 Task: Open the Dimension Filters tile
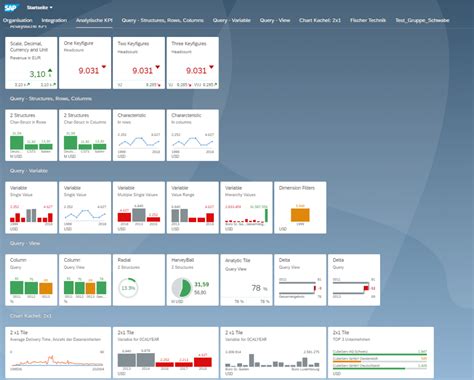300,208
